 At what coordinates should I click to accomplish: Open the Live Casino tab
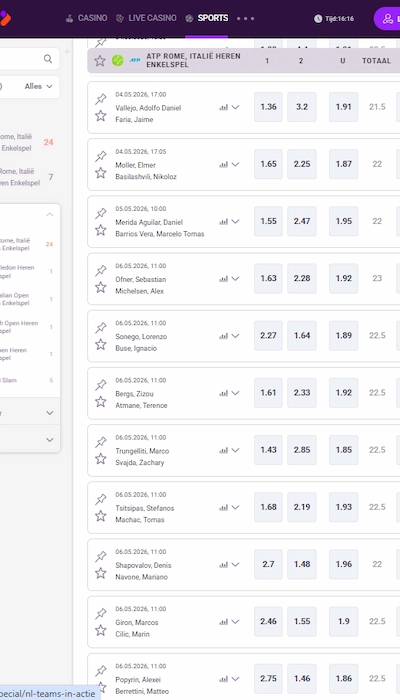146,18
